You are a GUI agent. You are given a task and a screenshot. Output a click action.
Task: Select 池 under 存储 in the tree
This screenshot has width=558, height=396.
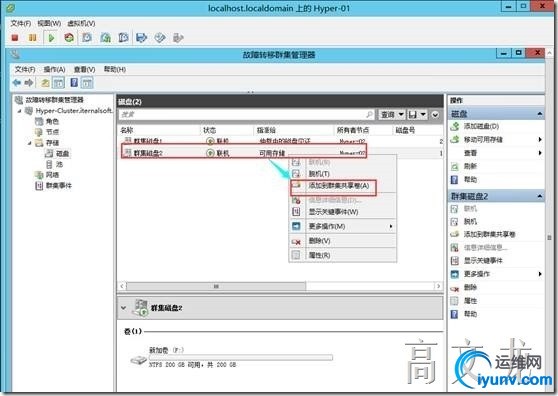tap(59, 164)
